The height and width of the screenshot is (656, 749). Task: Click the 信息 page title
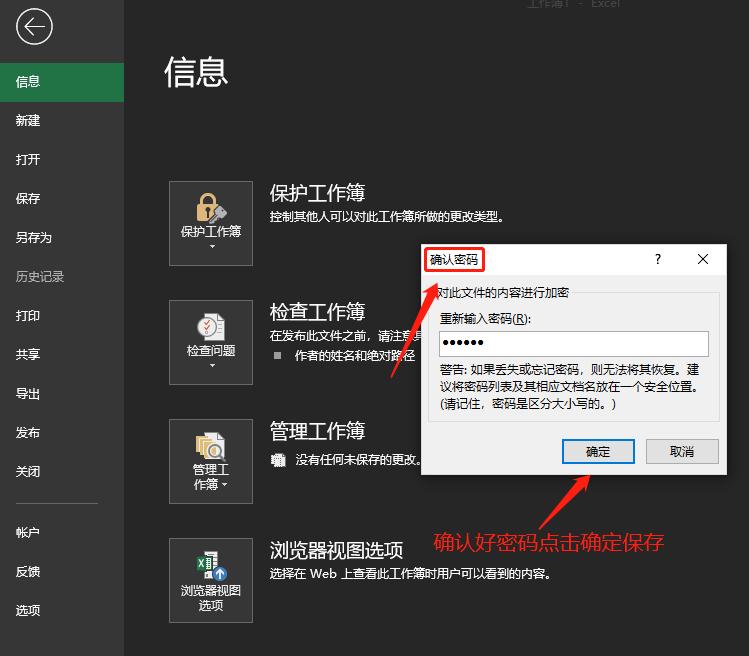point(196,72)
